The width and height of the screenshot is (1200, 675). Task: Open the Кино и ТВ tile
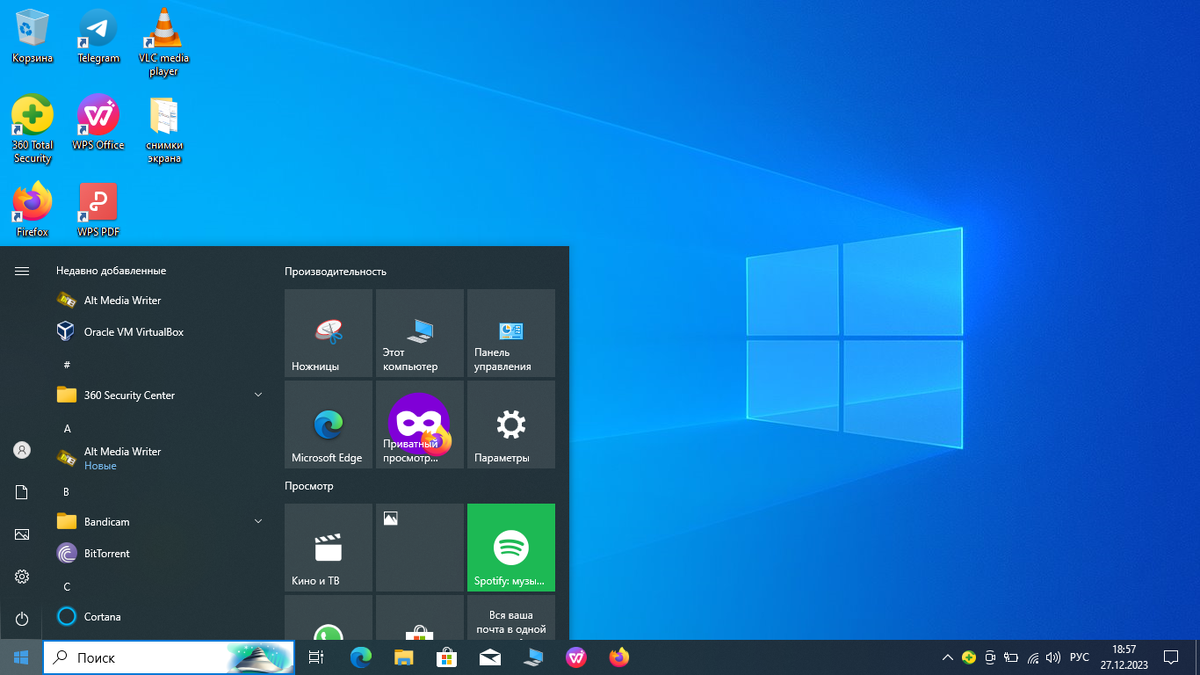point(328,547)
